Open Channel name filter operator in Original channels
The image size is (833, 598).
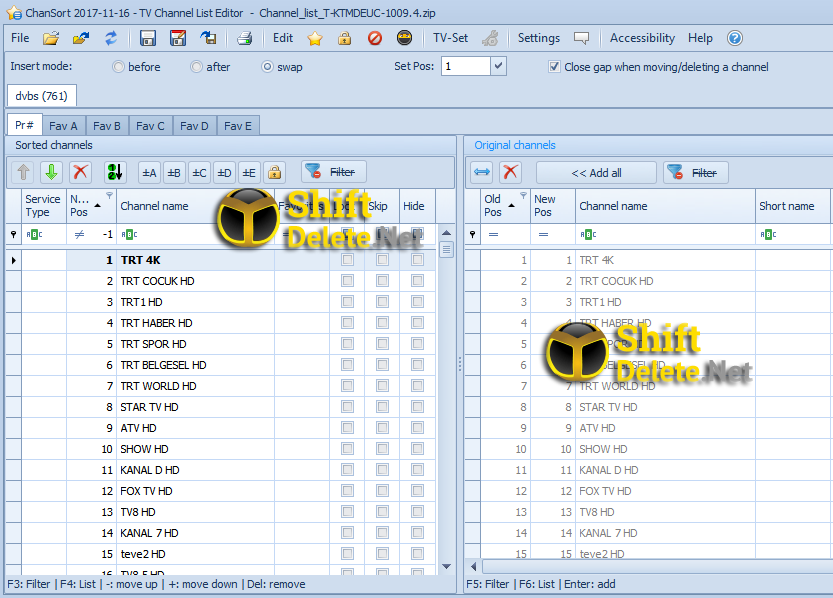click(x=588, y=234)
